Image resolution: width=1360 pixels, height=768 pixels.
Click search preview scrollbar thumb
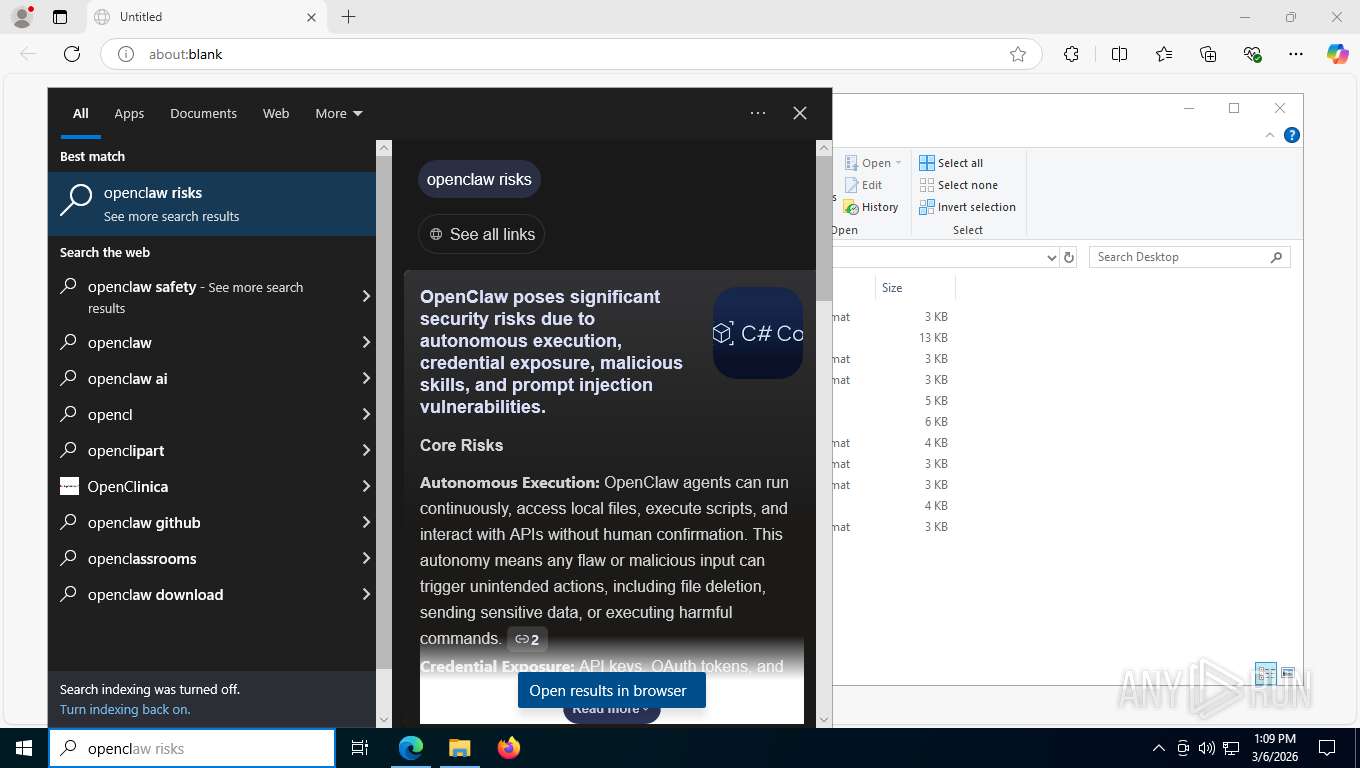click(824, 228)
